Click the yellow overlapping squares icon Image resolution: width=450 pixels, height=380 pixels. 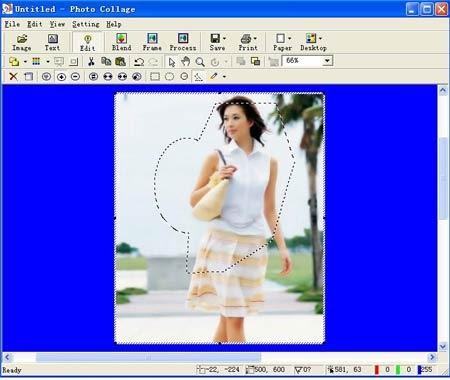click(x=14, y=61)
